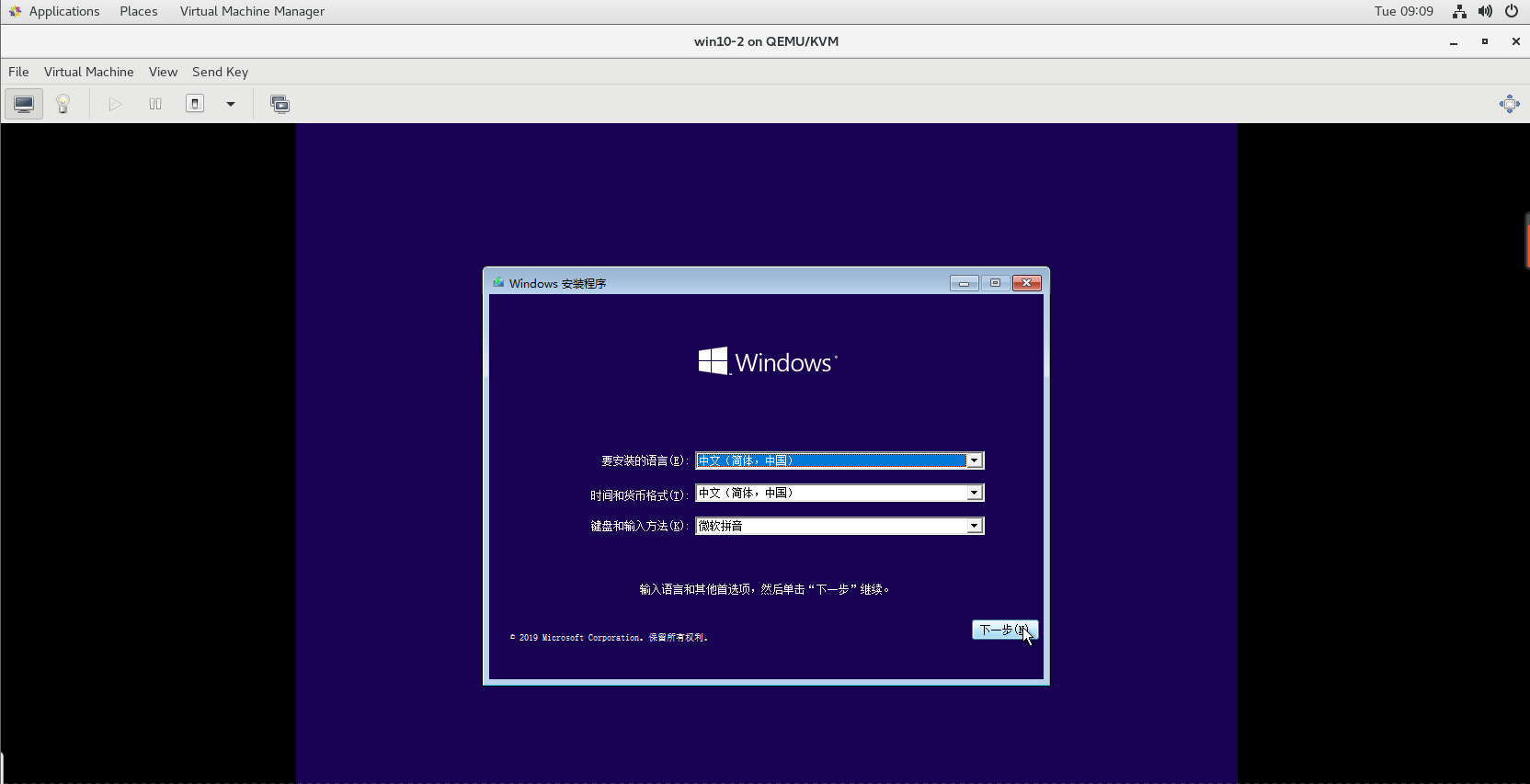
Task: Open the power menu icon
Action: 1512,11
